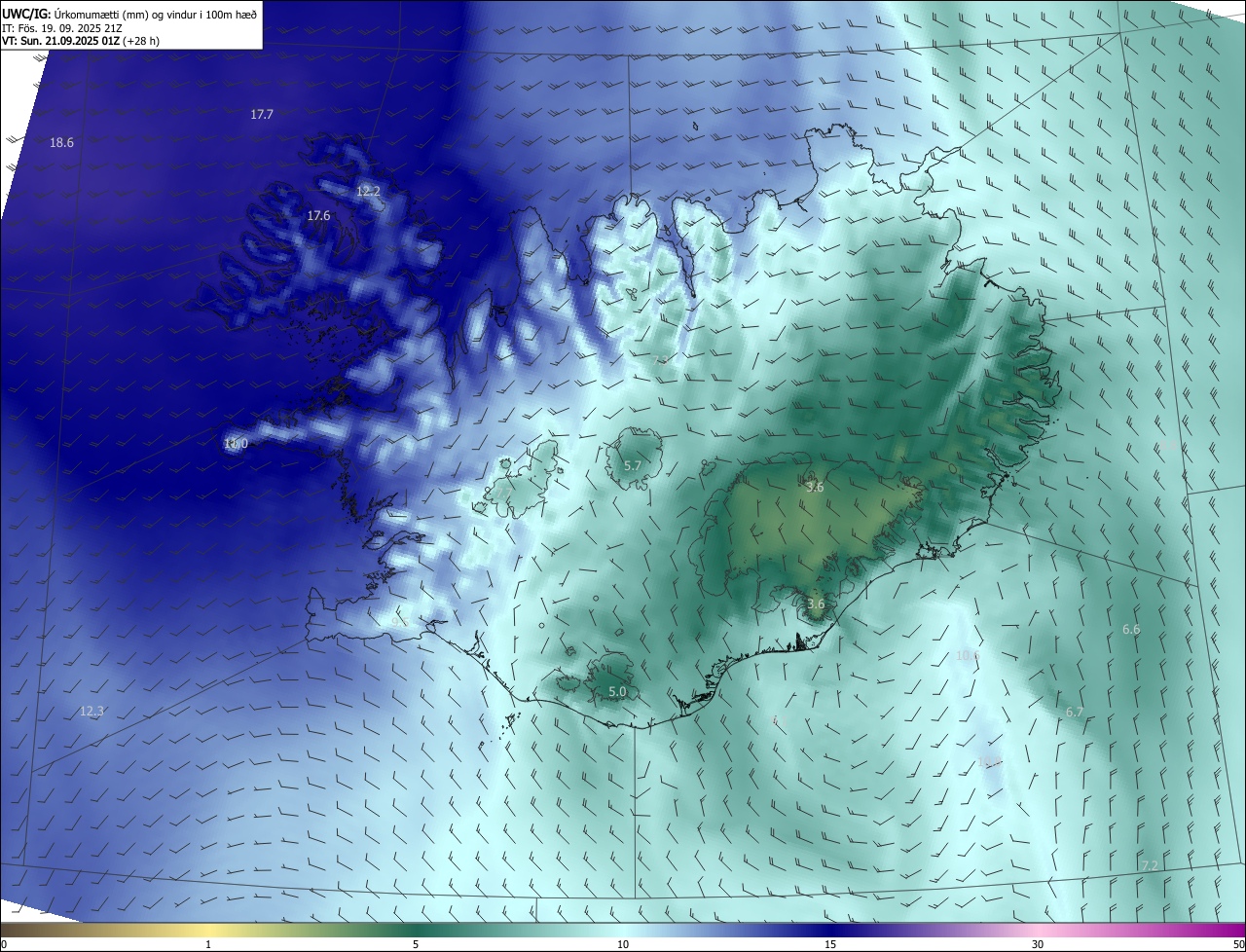
Task: Click the 17.6 value label
Action: [x=318, y=215]
